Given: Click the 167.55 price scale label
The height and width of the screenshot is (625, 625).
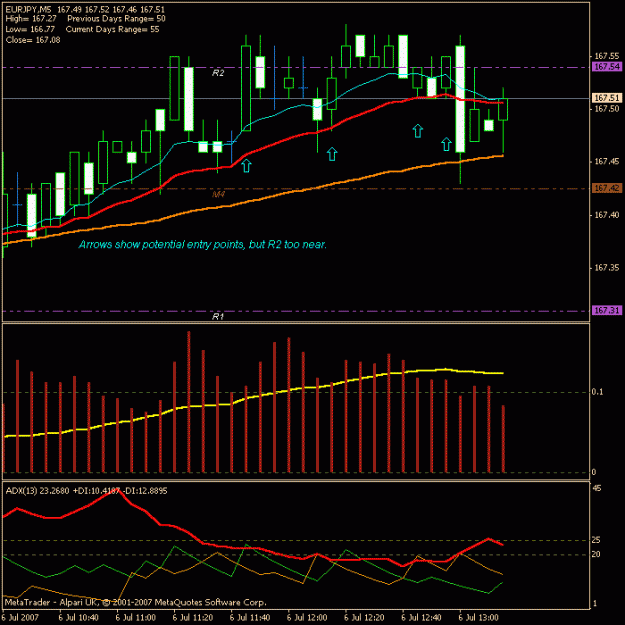Looking at the screenshot, I should point(607,56).
